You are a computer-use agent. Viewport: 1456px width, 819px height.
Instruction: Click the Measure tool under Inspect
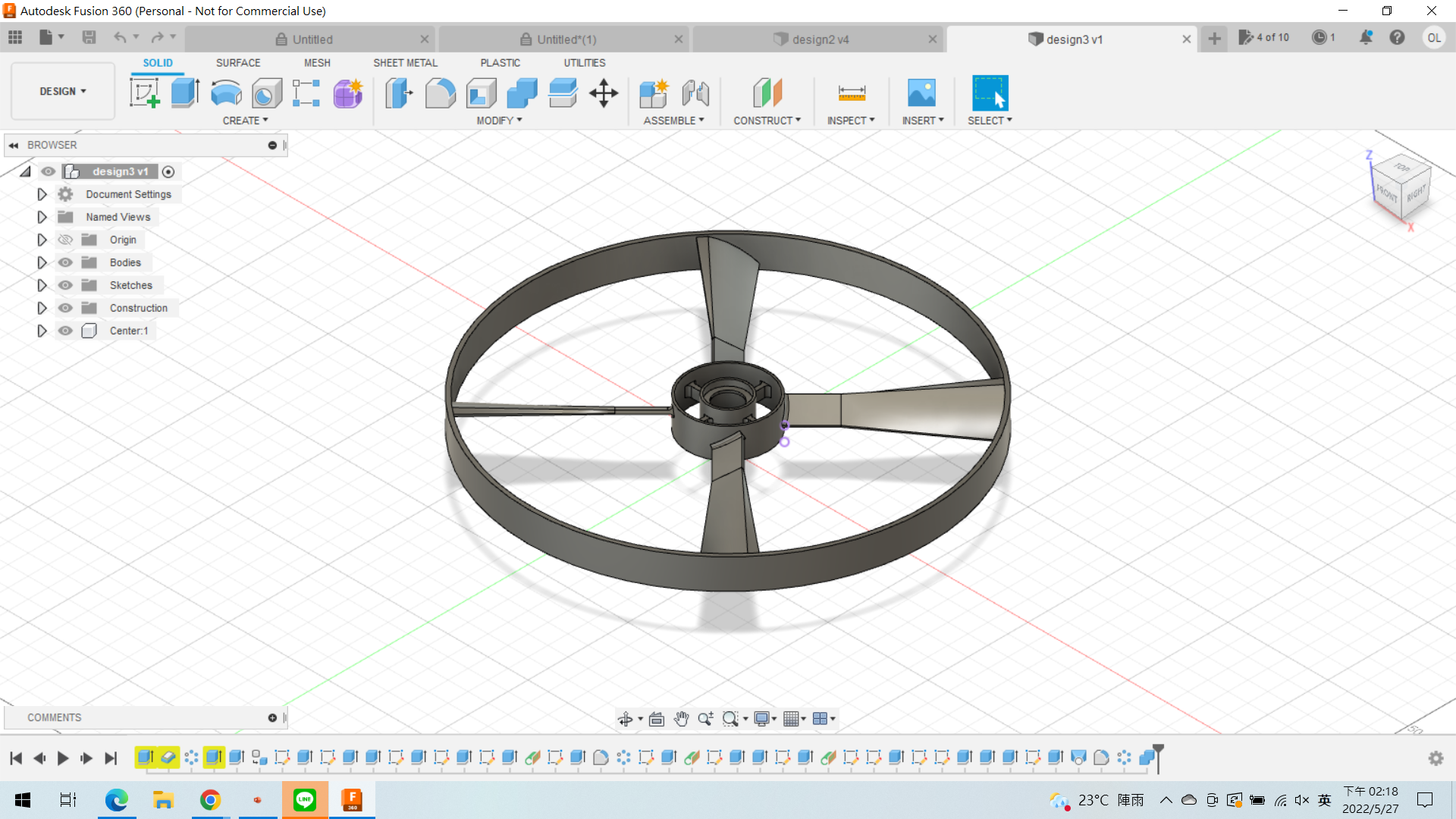coord(851,93)
